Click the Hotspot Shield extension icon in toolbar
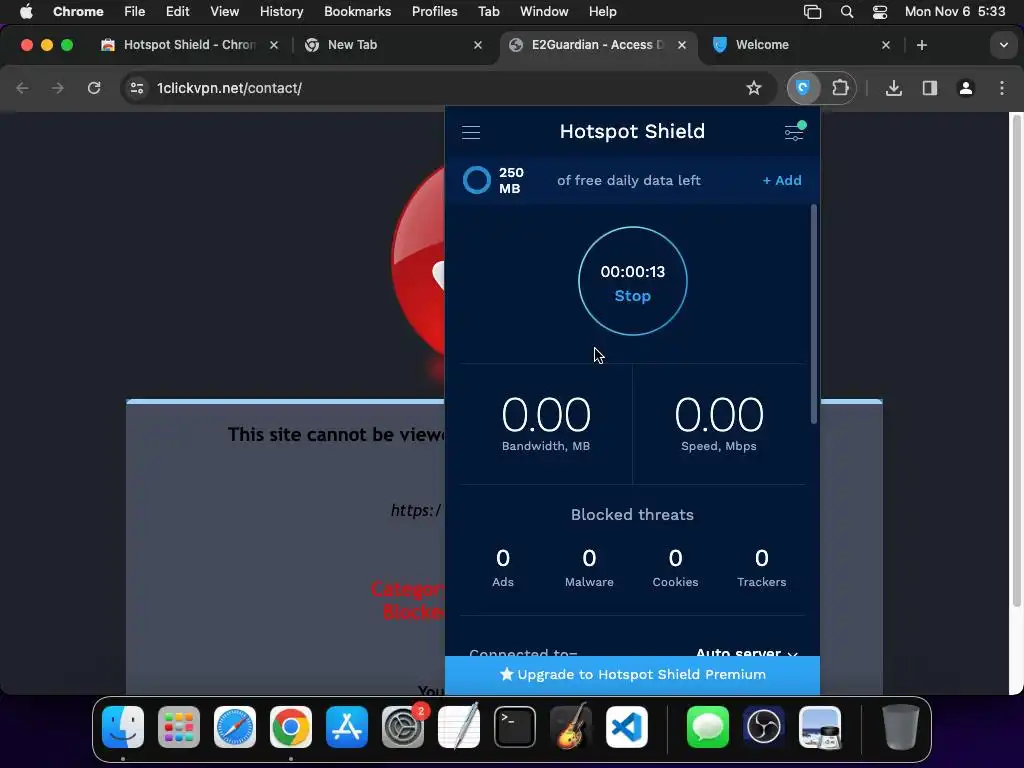The width and height of the screenshot is (1024, 768). (x=803, y=88)
